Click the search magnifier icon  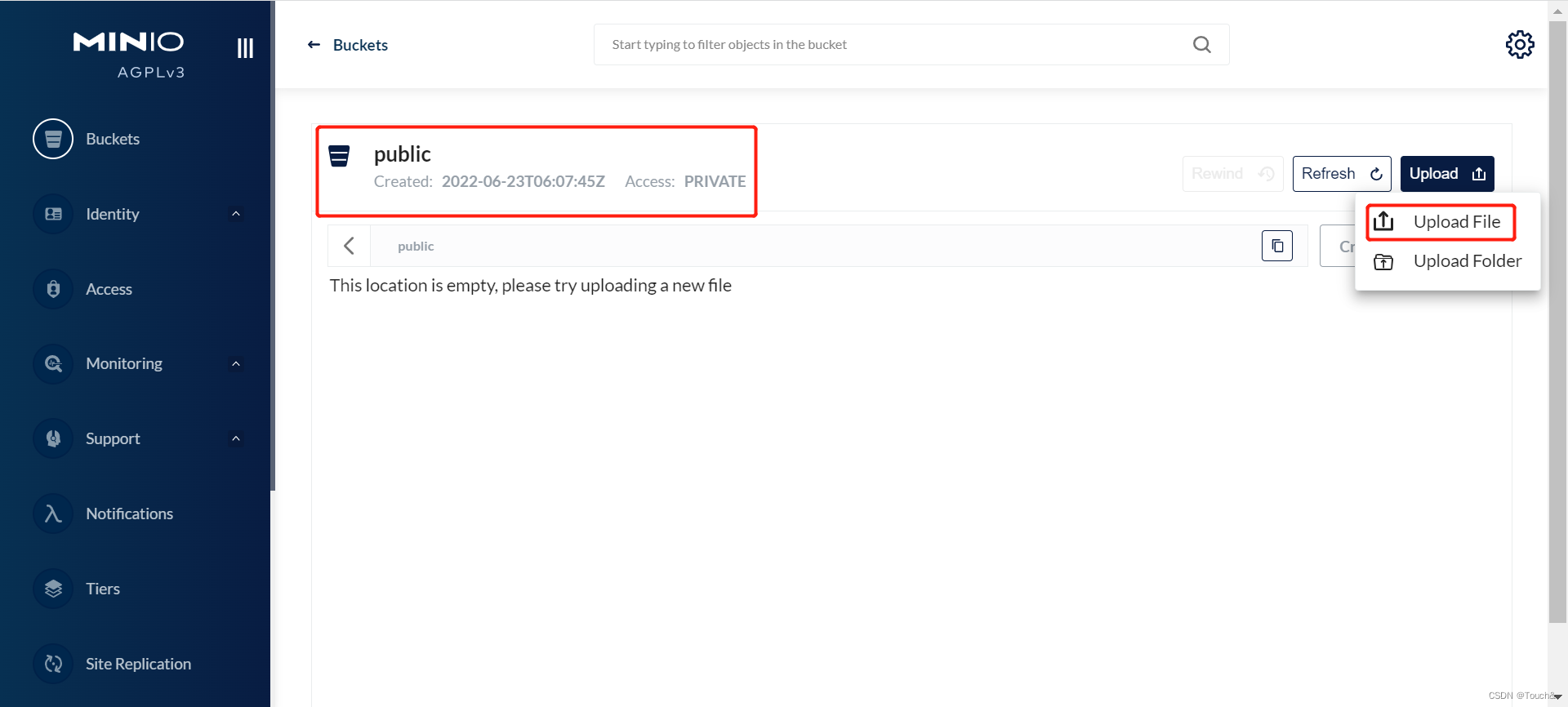[1201, 45]
